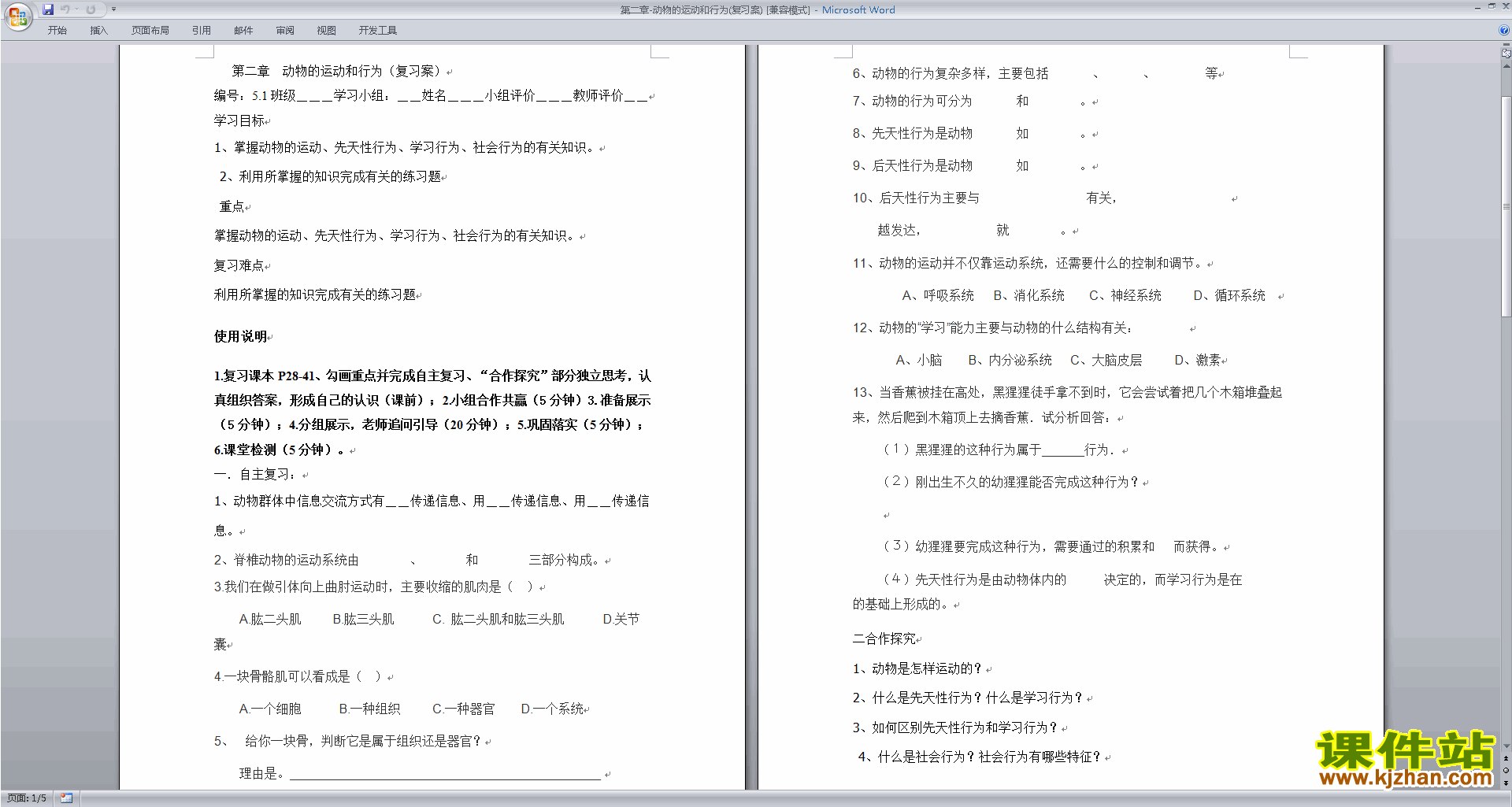Toggle the ruler button above scrollbar
Screen dimensions: 1512x807
pos(1506,54)
